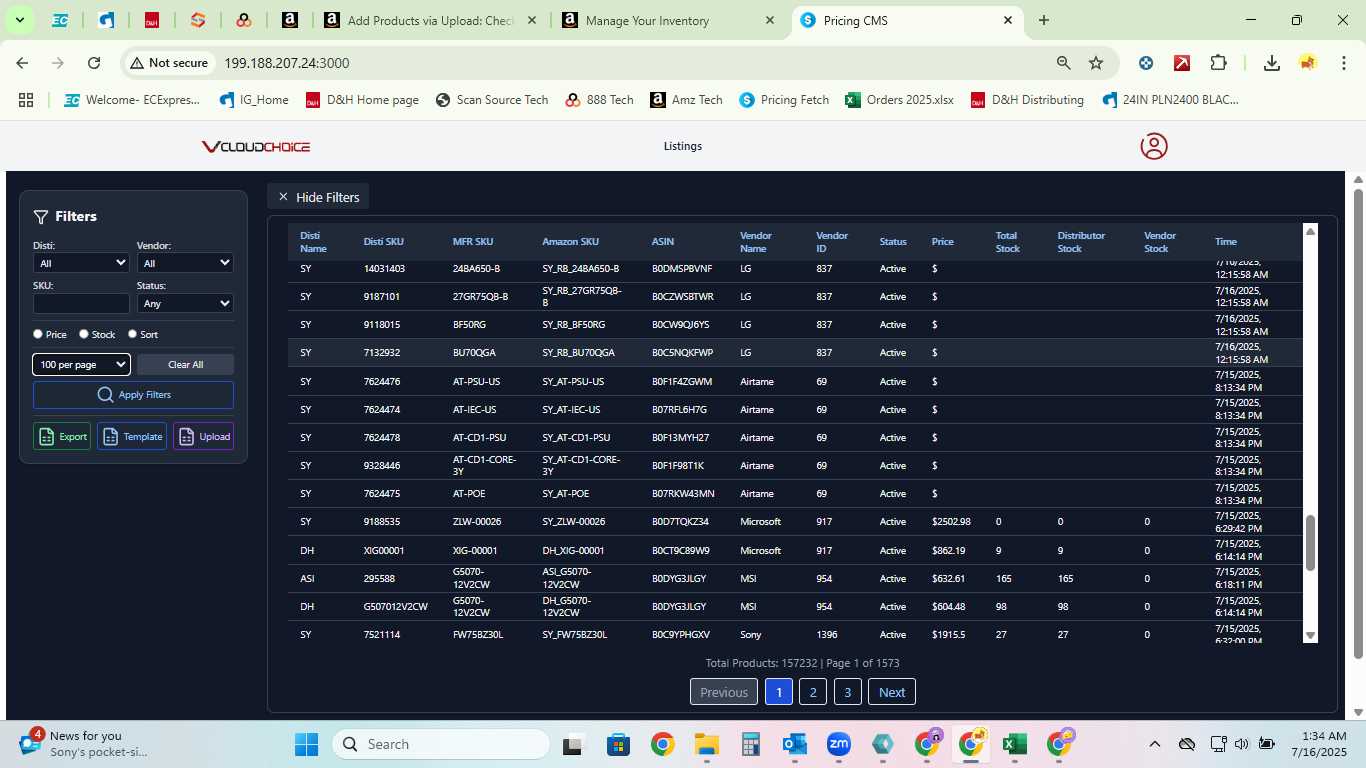This screenshot has width=1366, height=768.
Task: Select the Stock radio button
Action: 84,334
